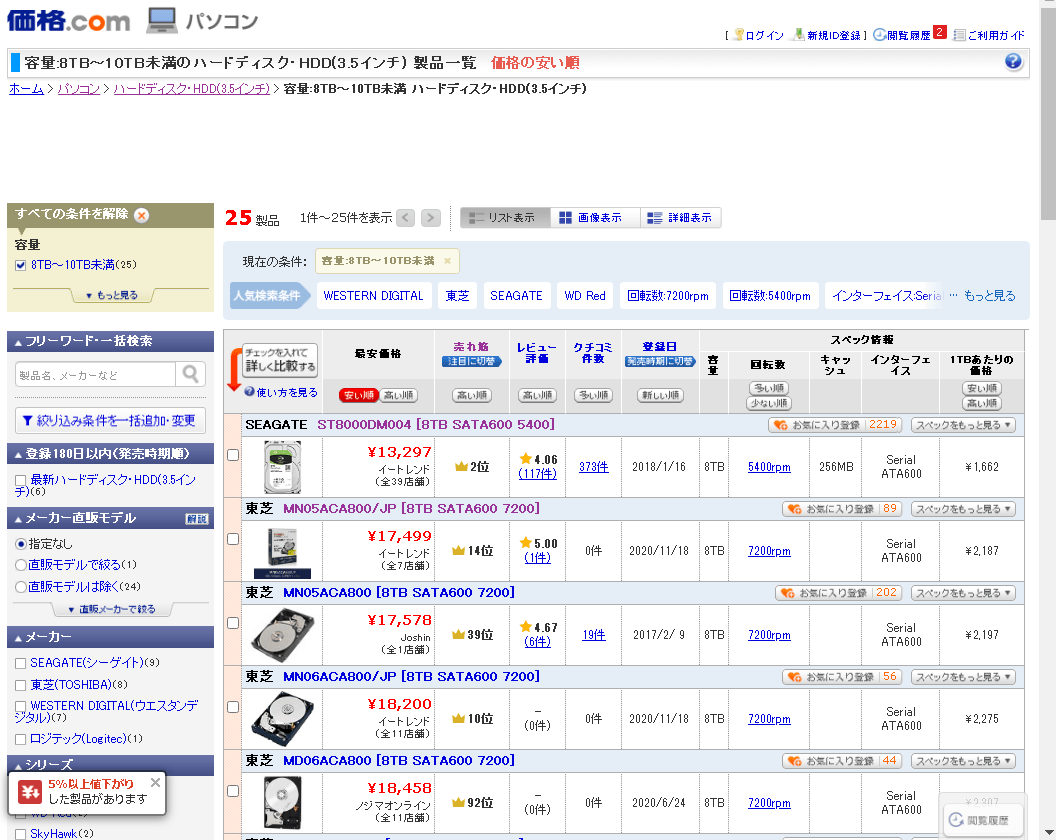Click the 新規ID登録 person icon
The height and width of the screenshot is (840, 1056).
click(800, 34)
